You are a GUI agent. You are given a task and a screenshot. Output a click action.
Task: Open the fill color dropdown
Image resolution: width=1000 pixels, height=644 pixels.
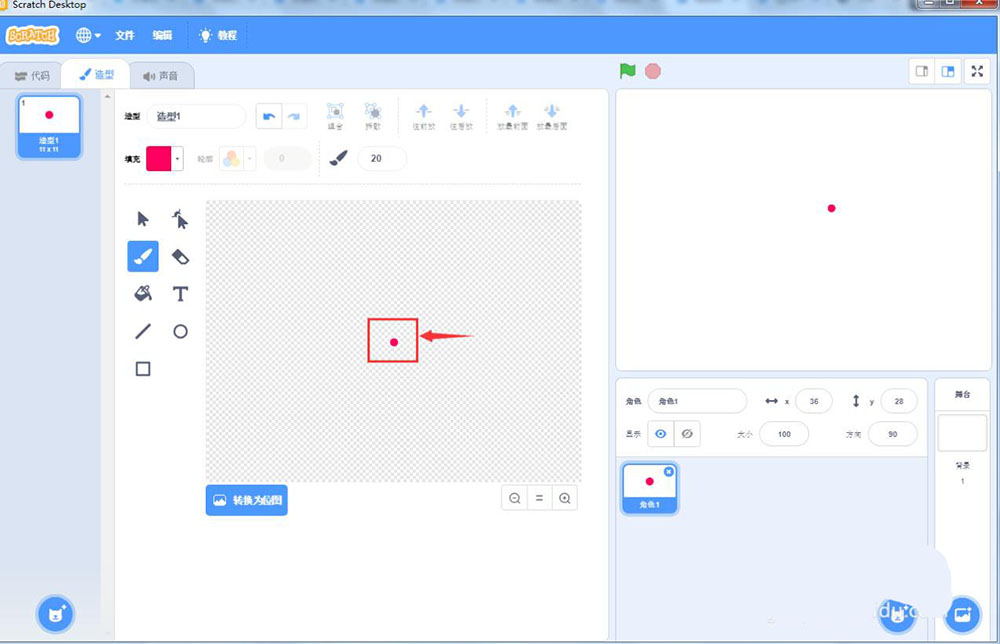click(177, 159)
